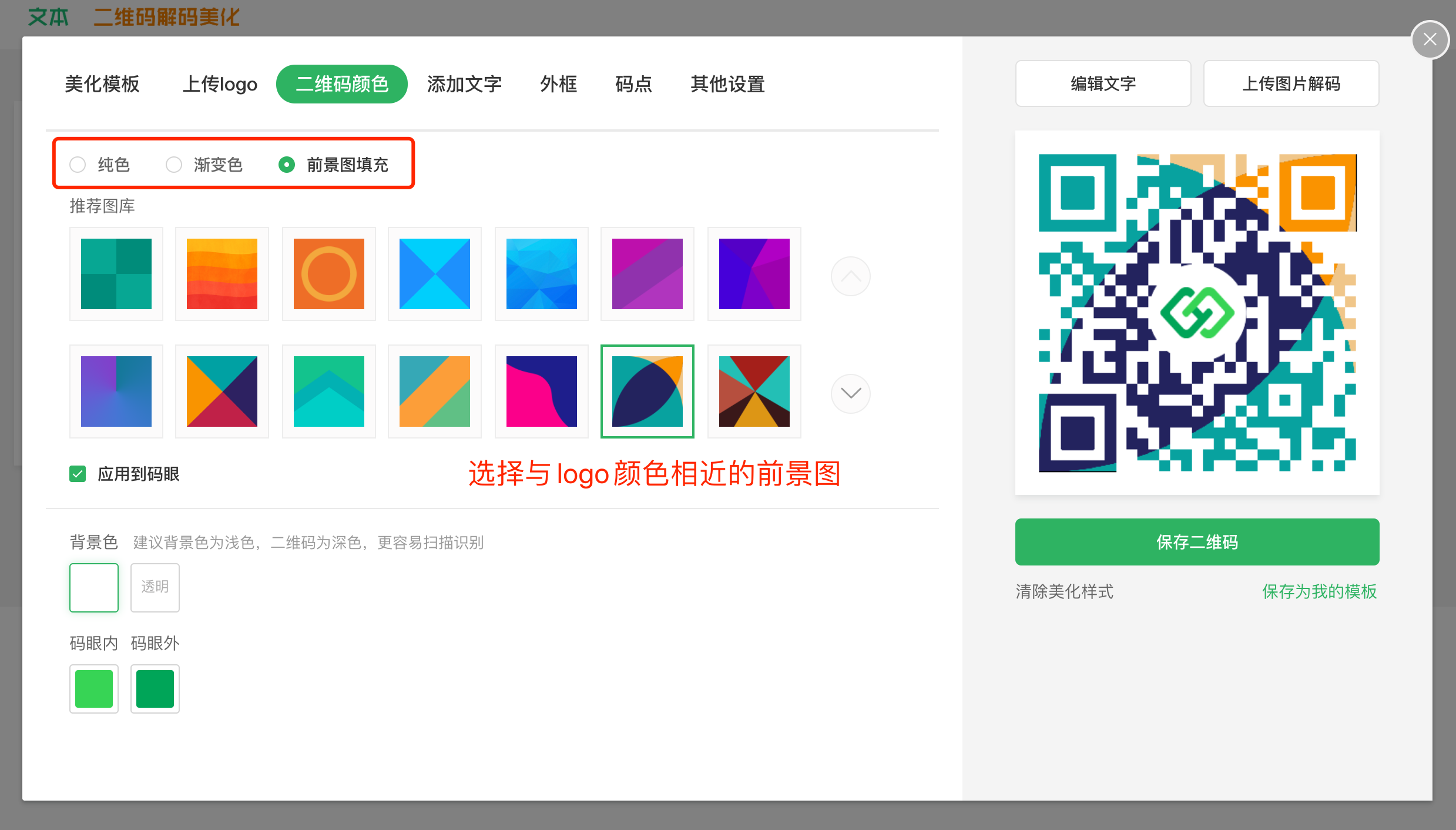Viewport: 1456px width, 830px height.
Task: Choose the pink and navy curve thumbnail
Action: click(x=542, y=391)
